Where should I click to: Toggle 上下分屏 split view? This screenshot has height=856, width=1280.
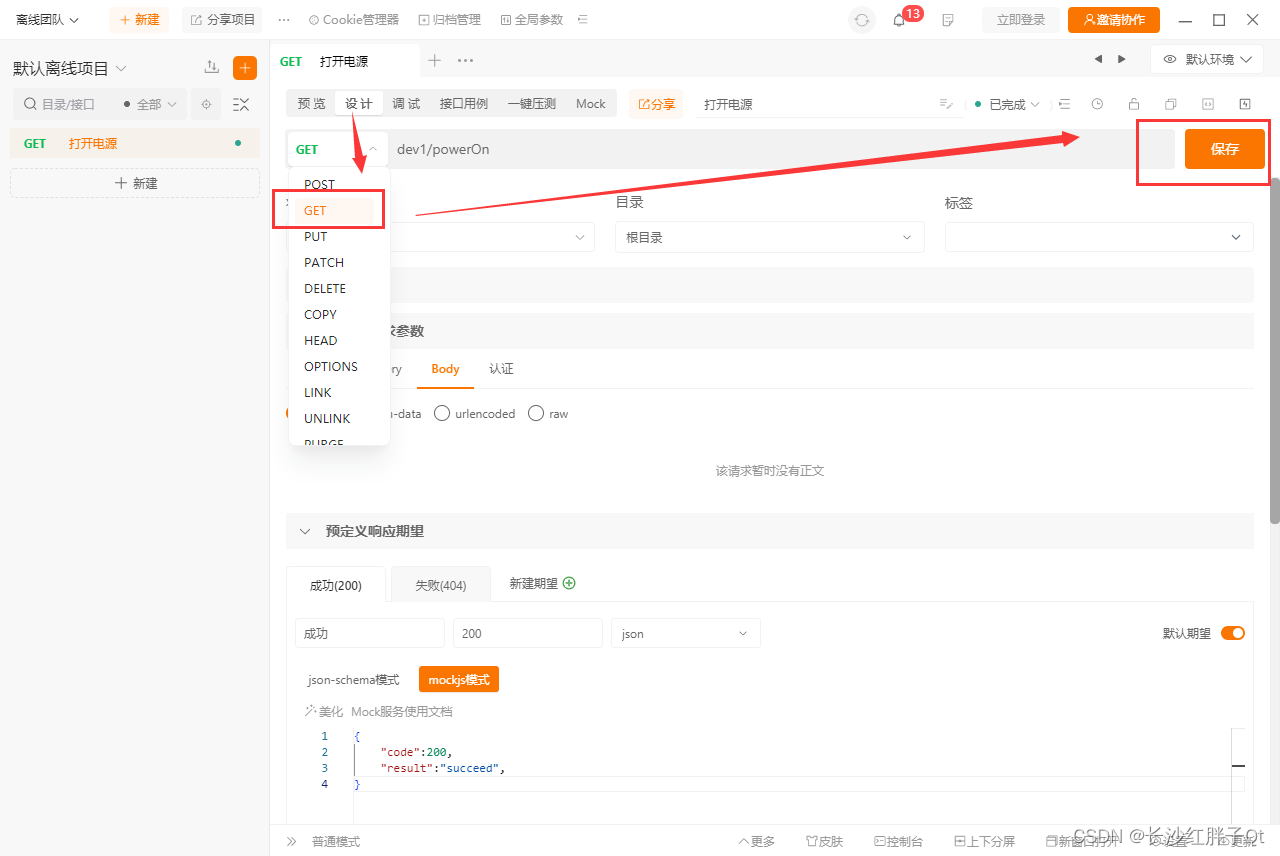pos(984,842)
